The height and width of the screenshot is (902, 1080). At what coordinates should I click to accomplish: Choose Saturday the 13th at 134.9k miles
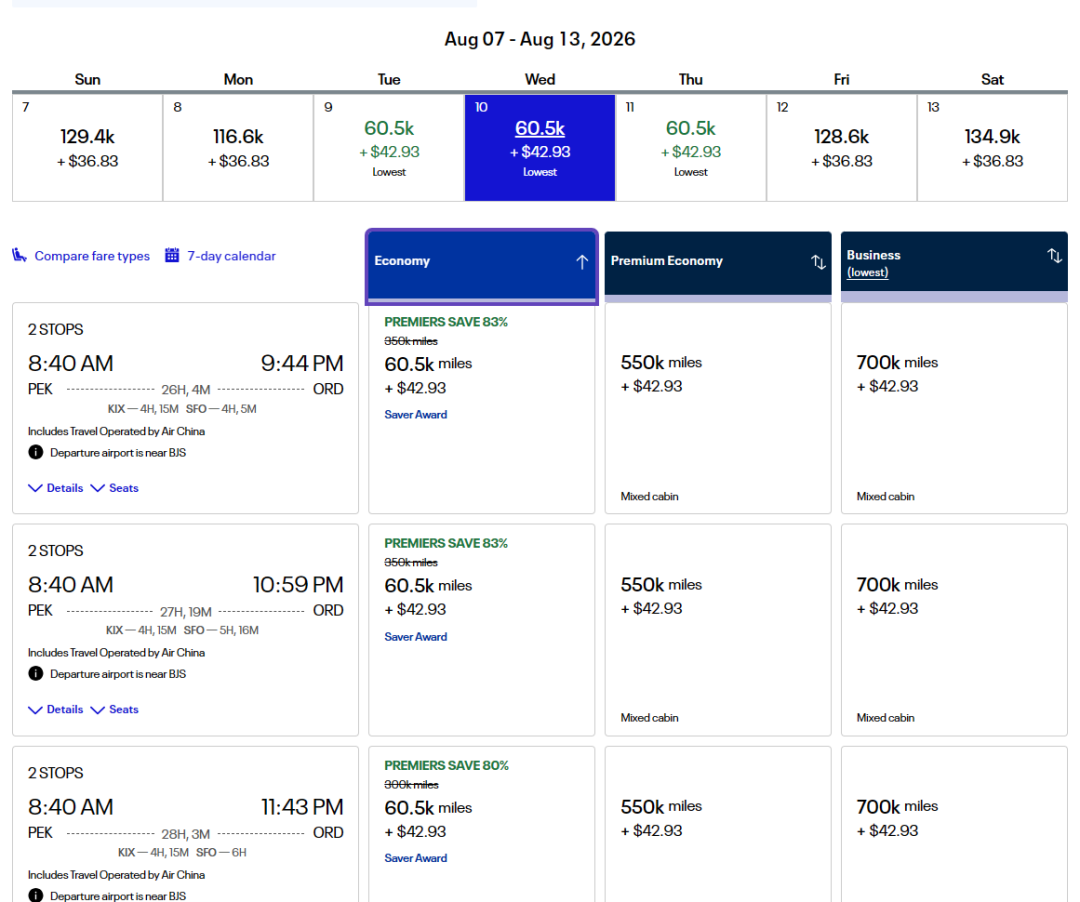[x=992, y=147]
